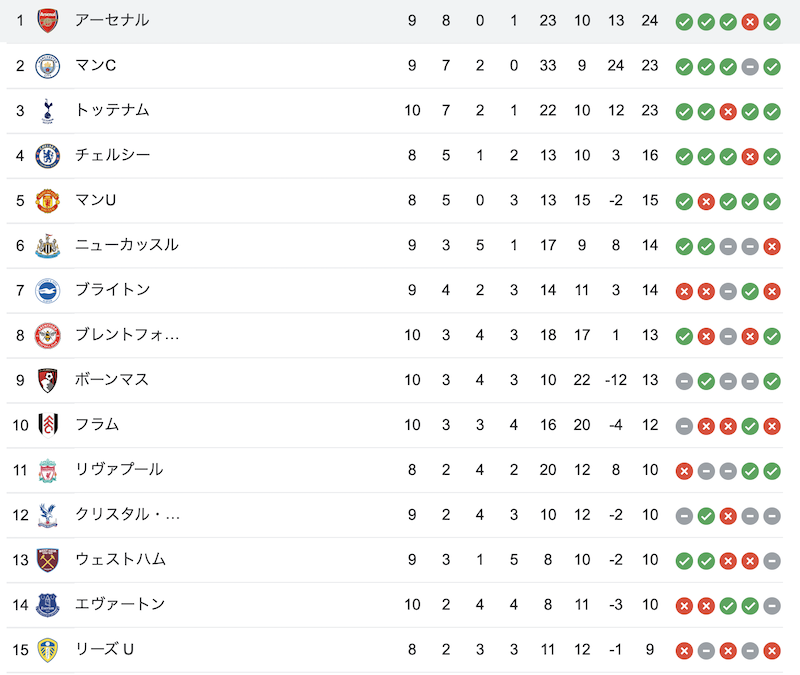This screenshot has height=675, width=800.
Task: Open the ニューカッスル team link
Action: 127,245
